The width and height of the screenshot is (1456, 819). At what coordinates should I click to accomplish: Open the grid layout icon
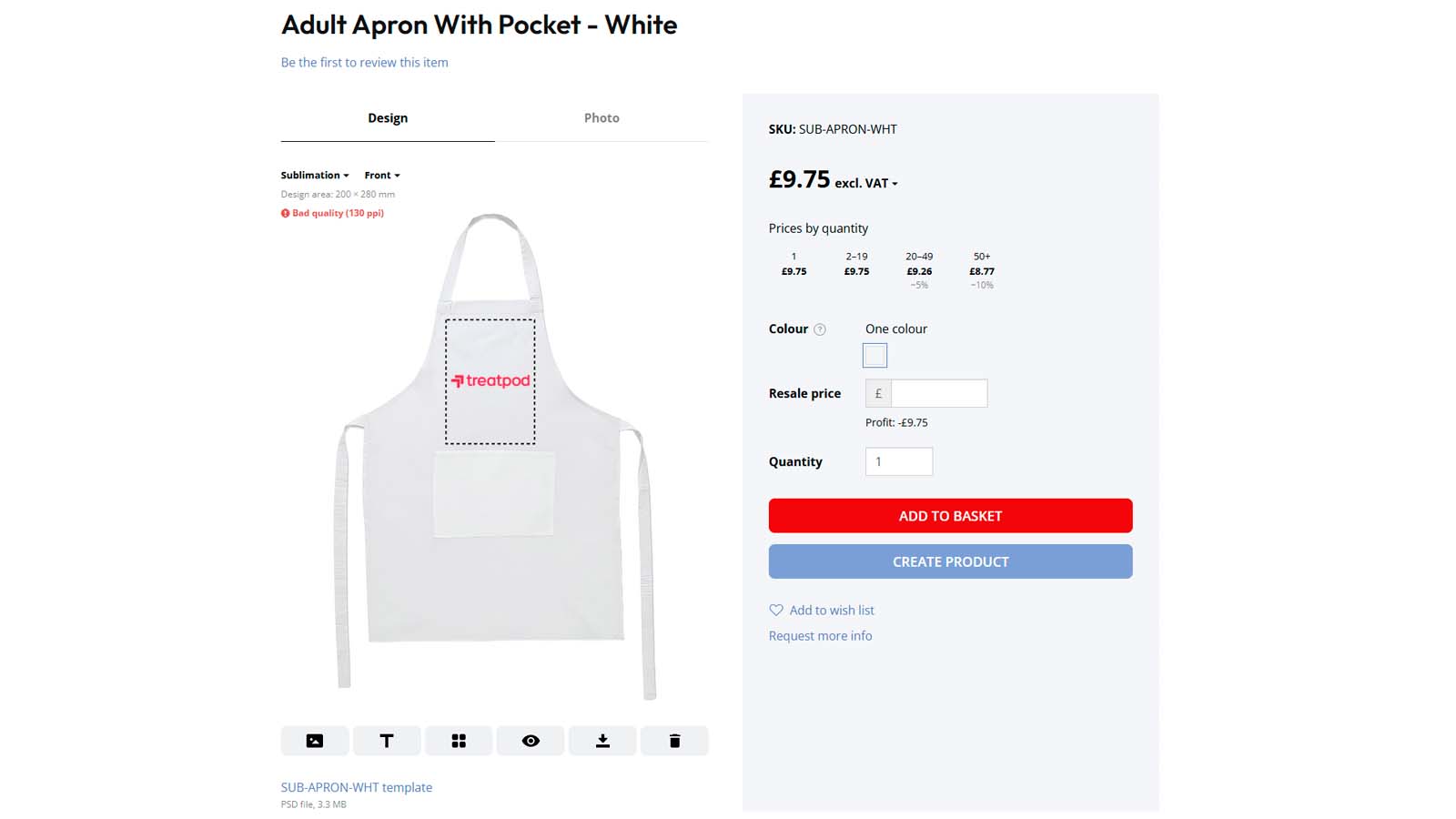tap(459, 741)
